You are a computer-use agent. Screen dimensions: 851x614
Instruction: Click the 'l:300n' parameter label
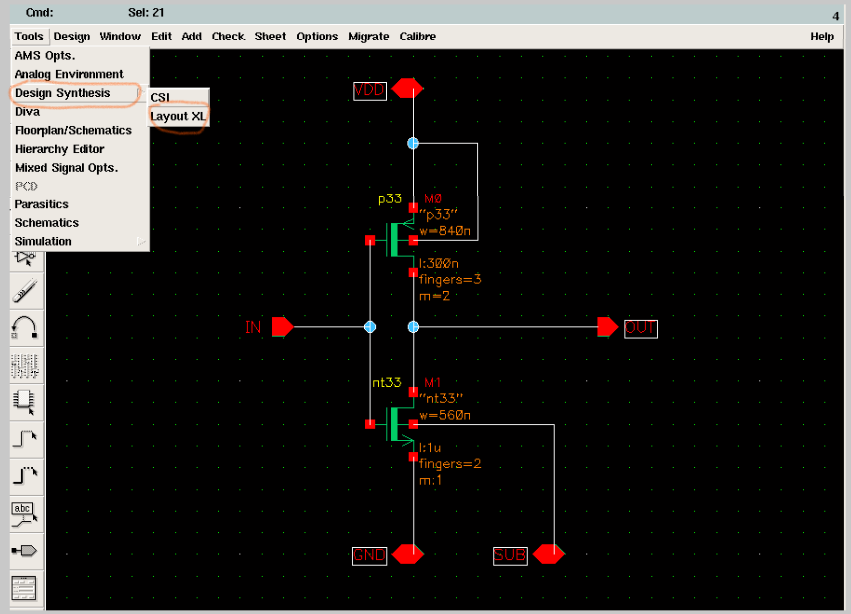(x=439, y=263)
